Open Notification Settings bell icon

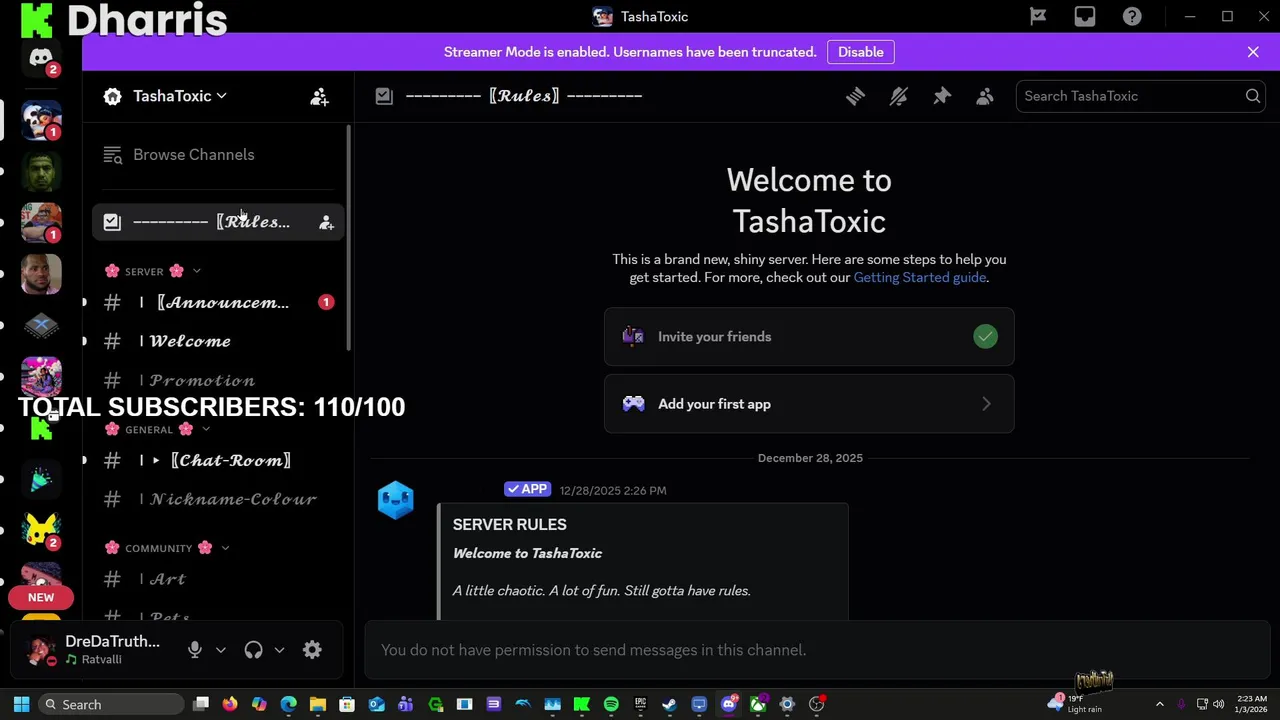(898, 96)
